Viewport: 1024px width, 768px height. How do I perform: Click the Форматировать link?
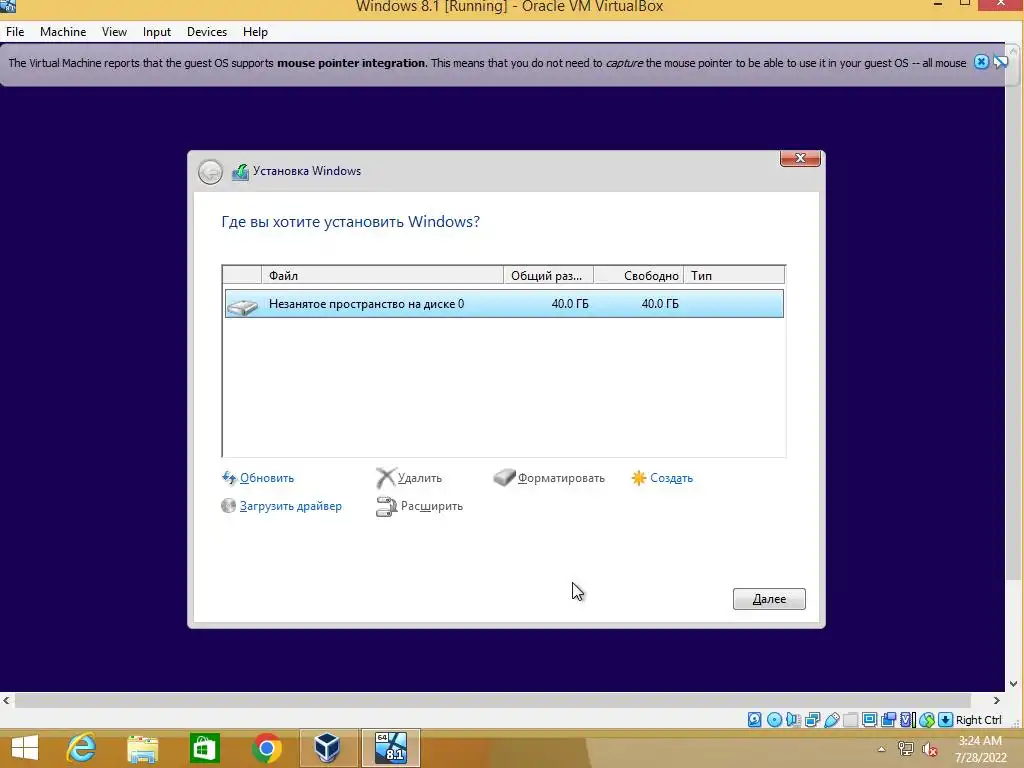point(561,478)
